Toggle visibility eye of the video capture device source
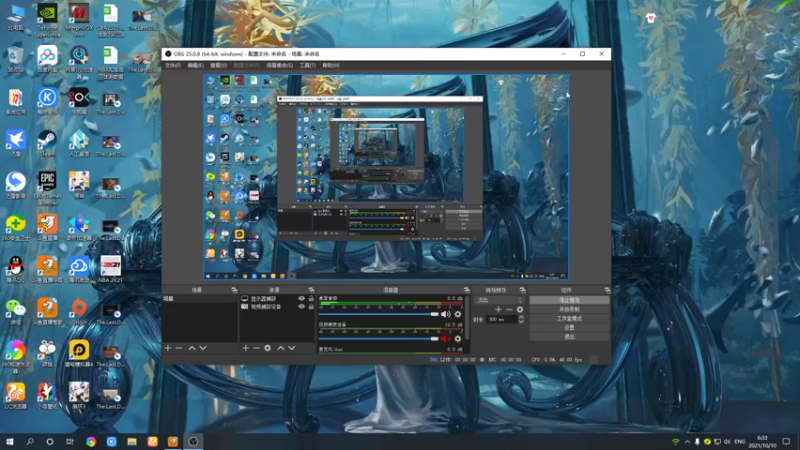800x450 pixels. (302, 307)
